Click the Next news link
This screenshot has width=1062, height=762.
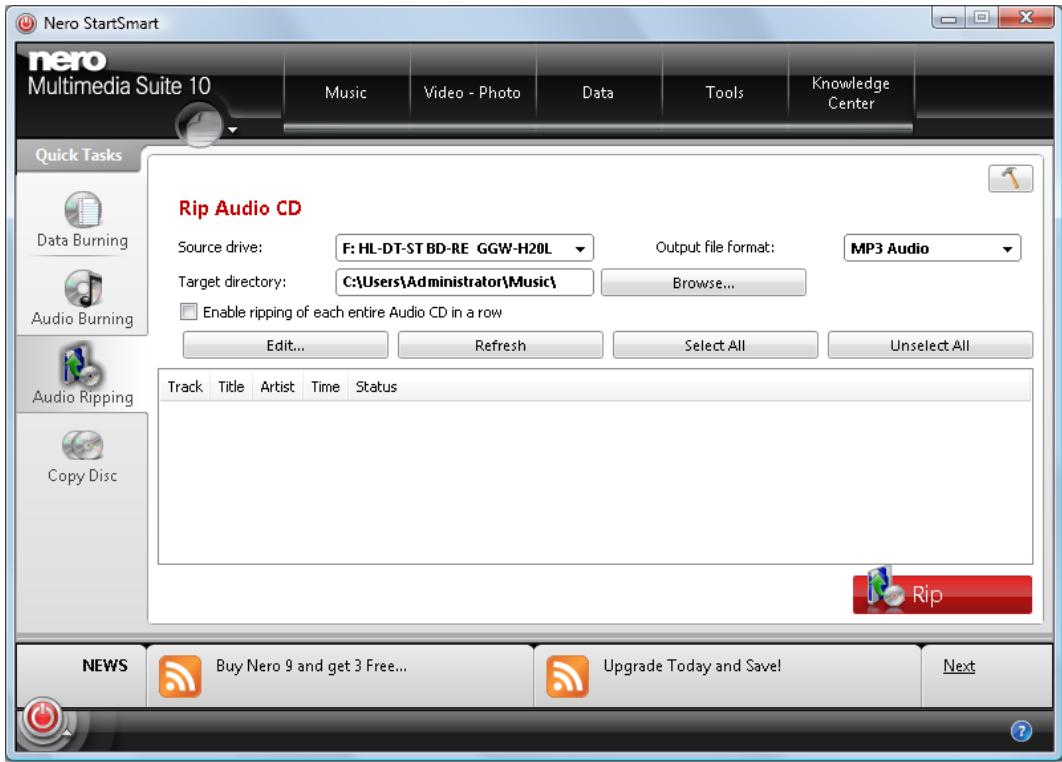[958, 666]
